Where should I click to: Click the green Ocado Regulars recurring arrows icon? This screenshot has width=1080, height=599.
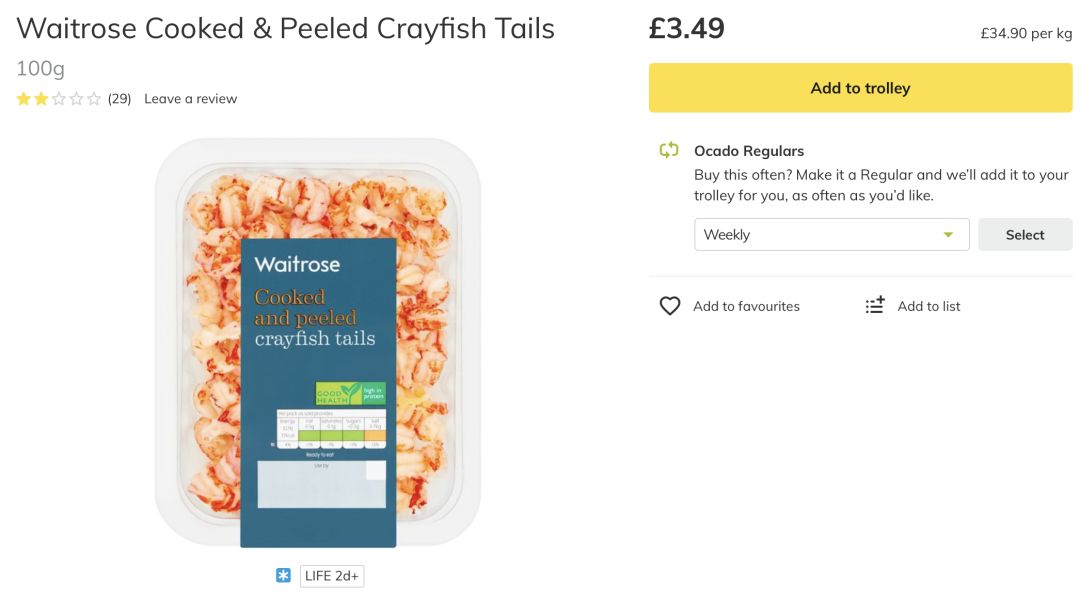pos(669,151)
